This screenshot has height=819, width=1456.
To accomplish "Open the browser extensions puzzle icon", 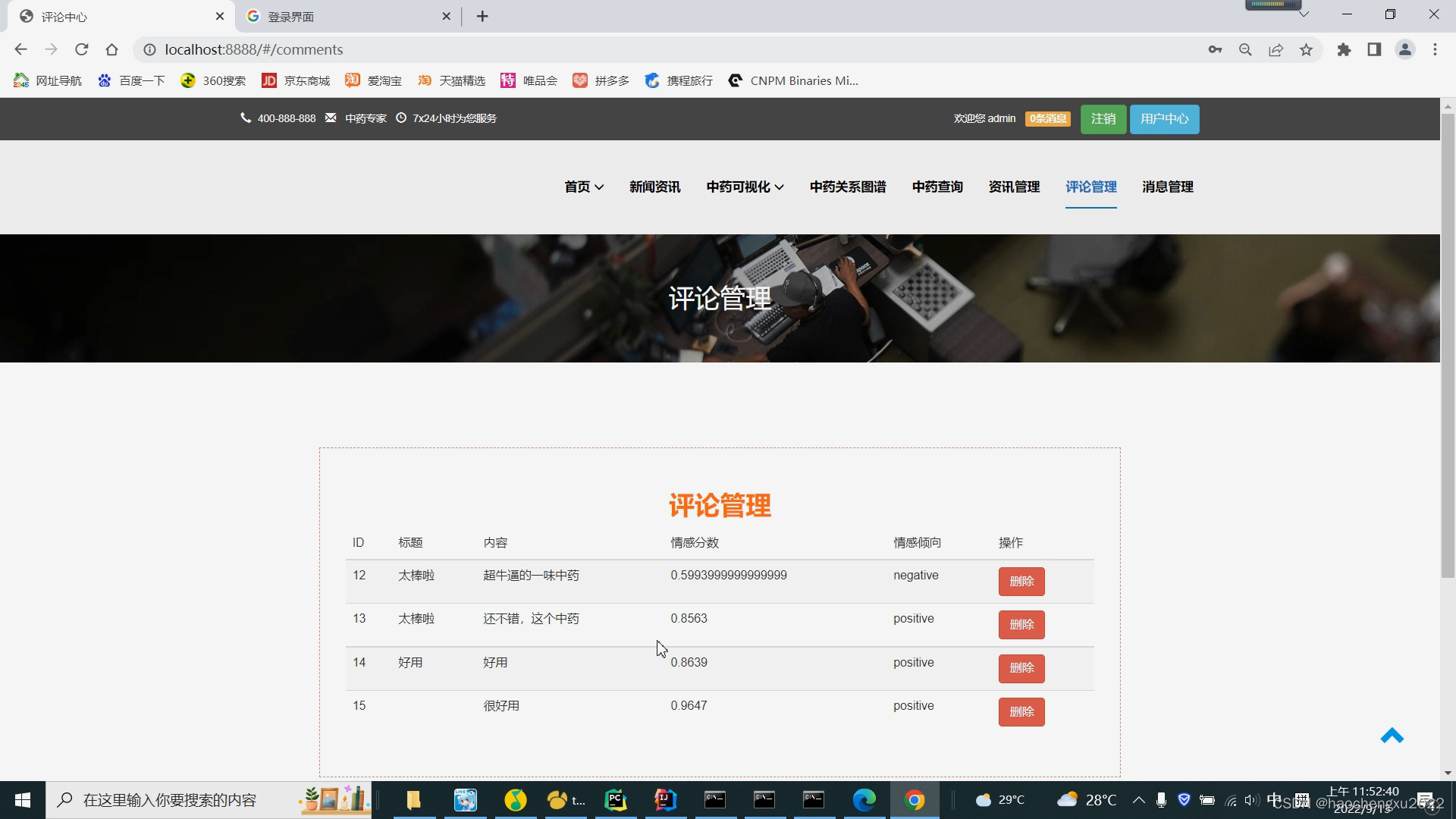I will pos(1344,49).
